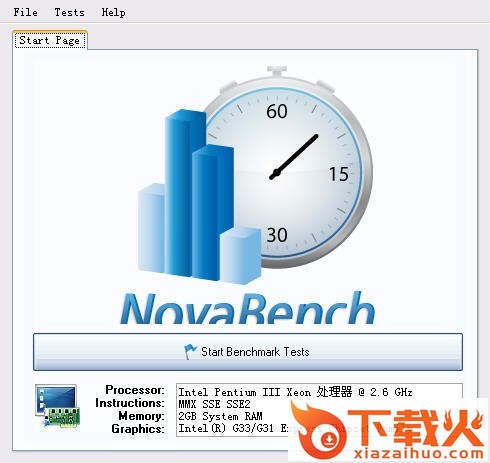Click the 2GB System RAM text
Image resolution: width=490 pixels, height=463 pixels.
[220, 416]
